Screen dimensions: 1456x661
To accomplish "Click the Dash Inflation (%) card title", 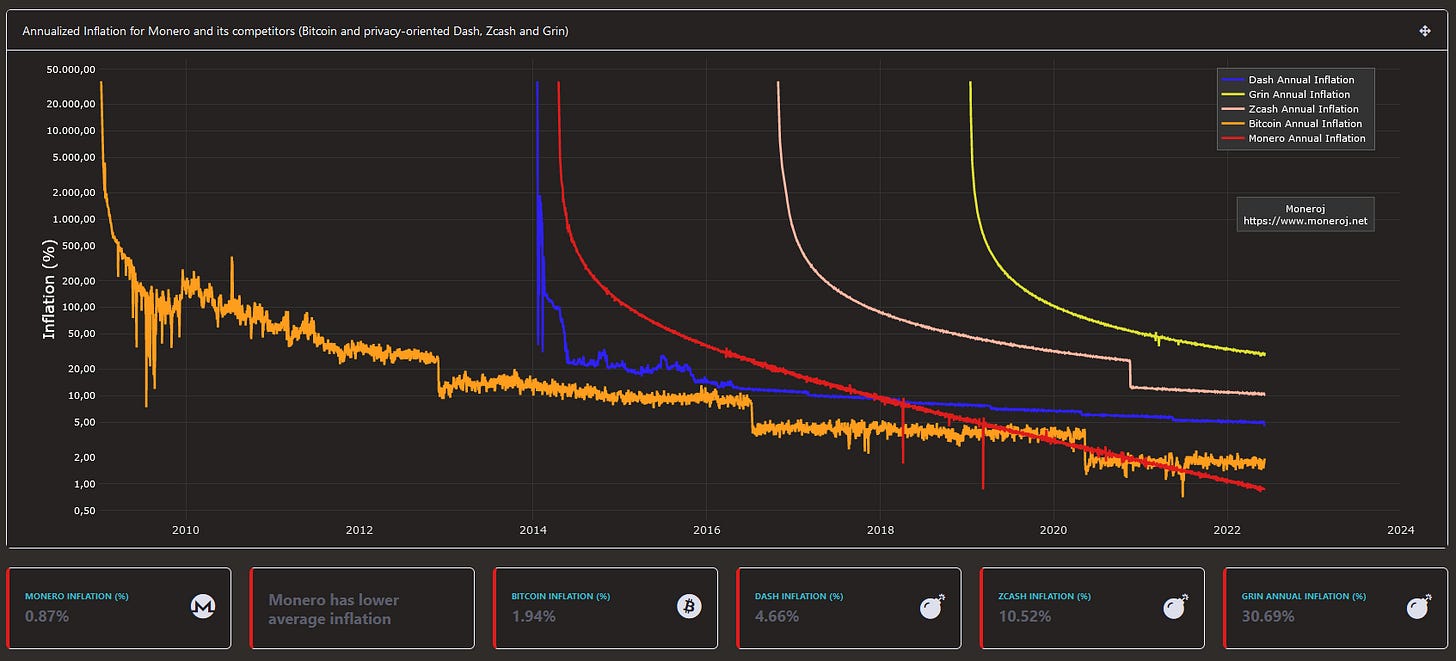I will (x=798, y=596).
